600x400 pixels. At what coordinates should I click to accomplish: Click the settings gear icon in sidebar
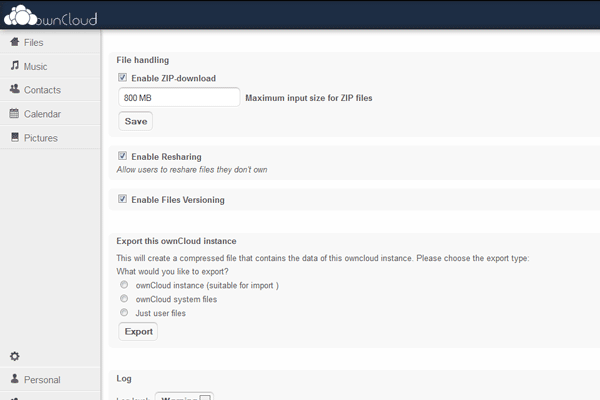[x=15, y=356]
